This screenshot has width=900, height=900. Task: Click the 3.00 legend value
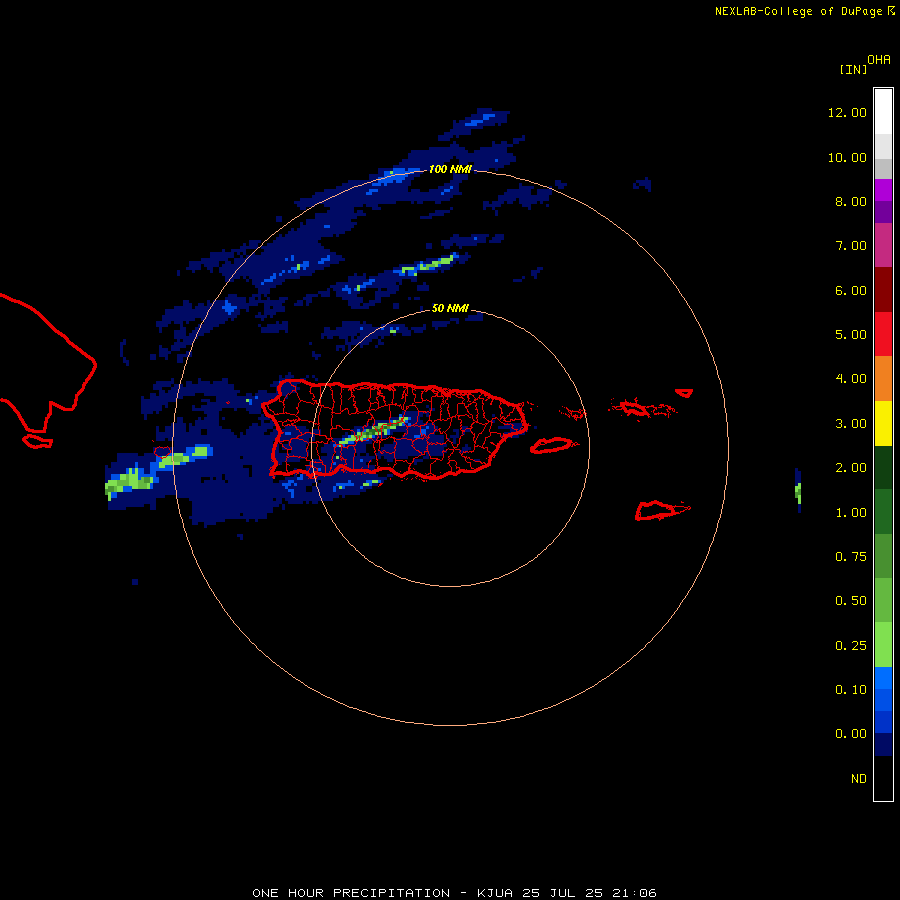click(x=851, y=424)
